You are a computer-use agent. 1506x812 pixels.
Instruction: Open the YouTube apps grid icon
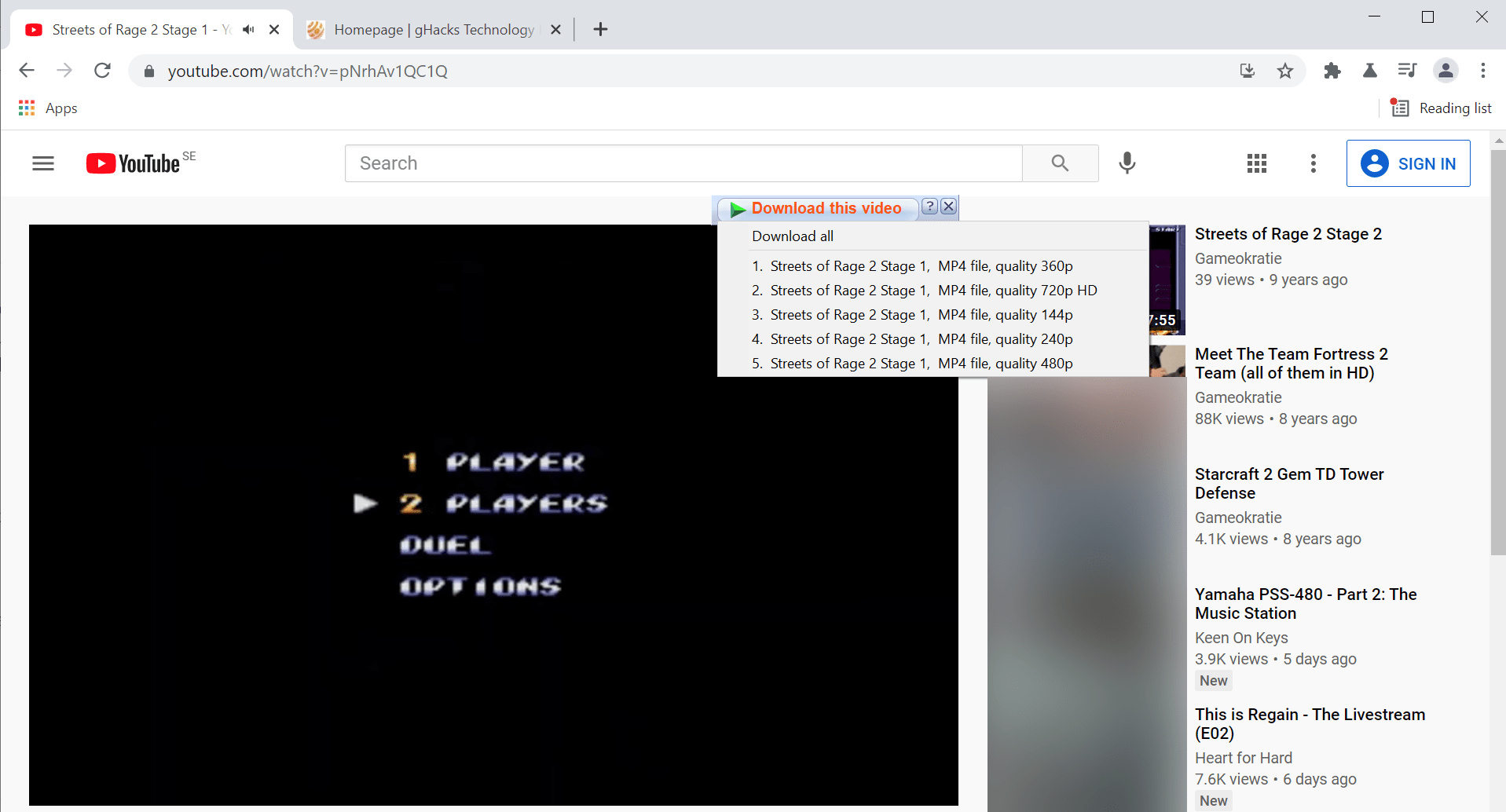pyautogui.click(x=1257, y=163)
